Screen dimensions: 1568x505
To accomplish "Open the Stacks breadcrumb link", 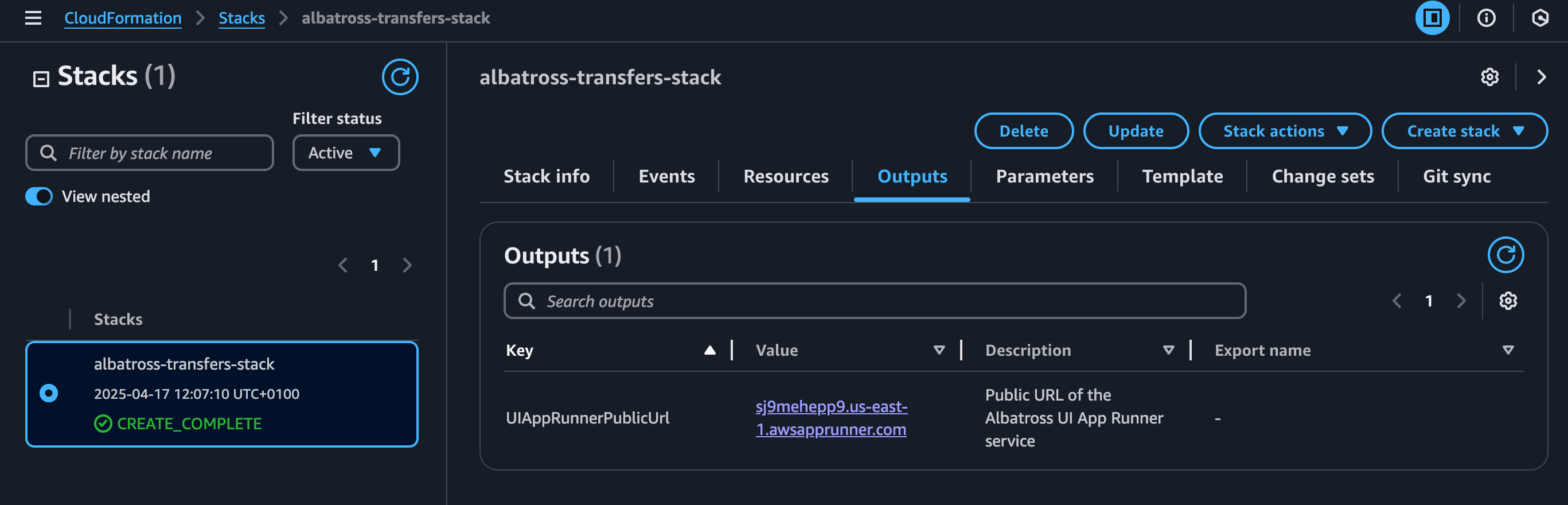I will tap(241, 18).
